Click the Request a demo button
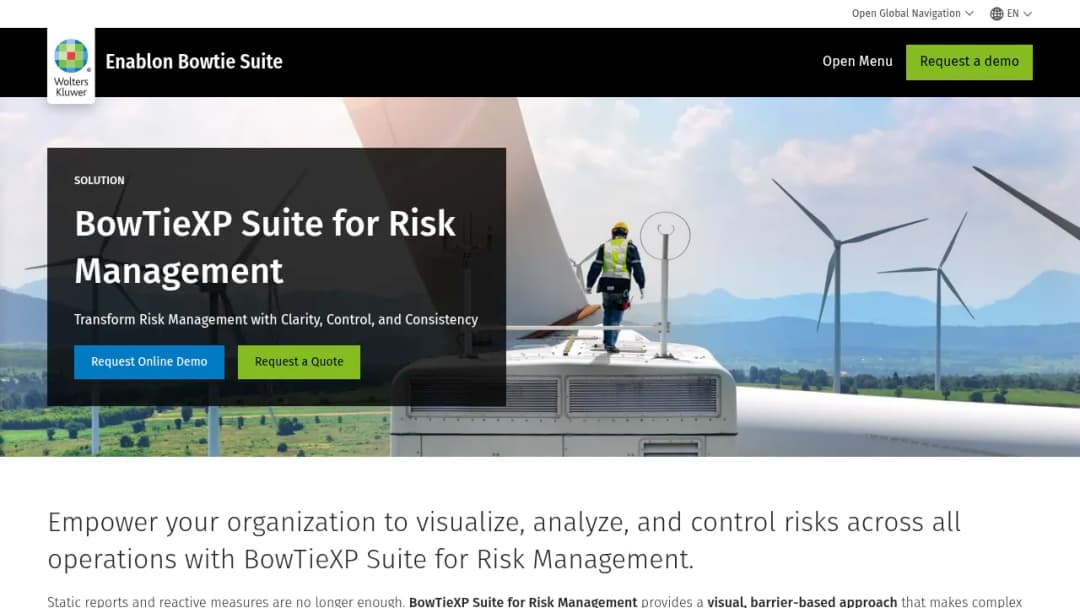This screenshot has width=1080, height=608. tap(969, 62)
